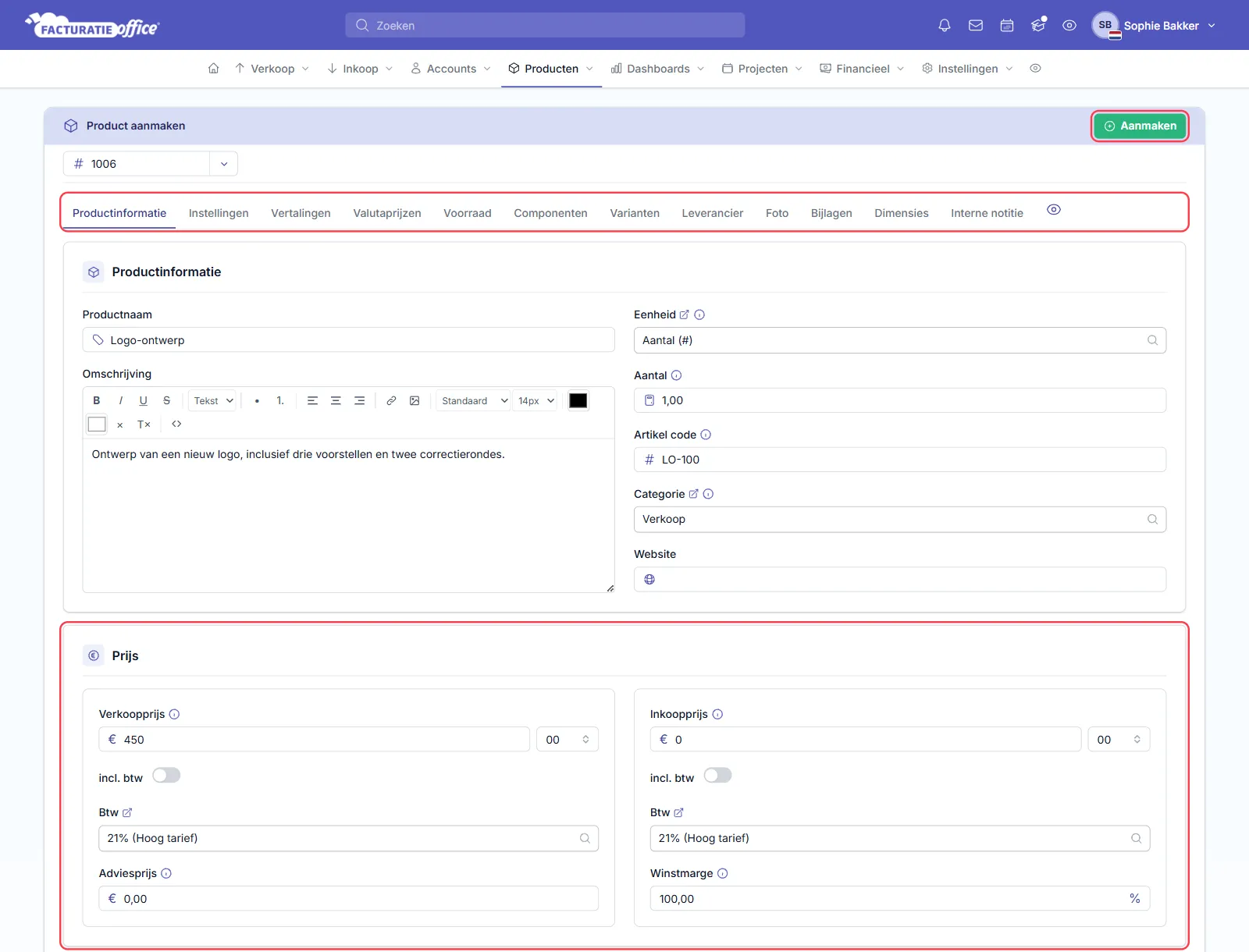This screenshot has width=1249, height=952.
Task: Click the Bold formatting icon
Action: [97, 400]
